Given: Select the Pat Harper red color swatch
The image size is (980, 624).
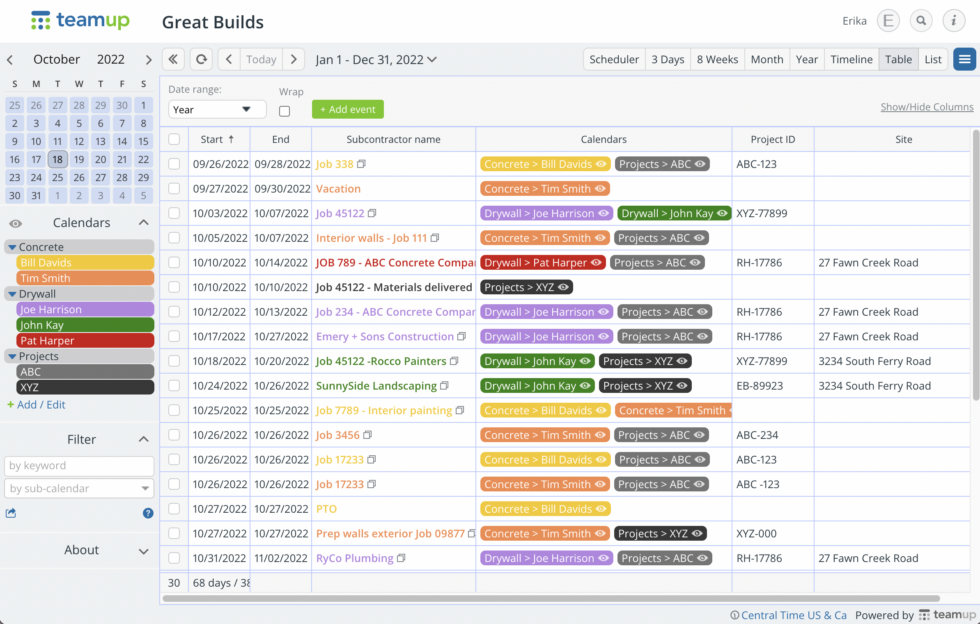Looking at the screenshot, I should 84,339.
